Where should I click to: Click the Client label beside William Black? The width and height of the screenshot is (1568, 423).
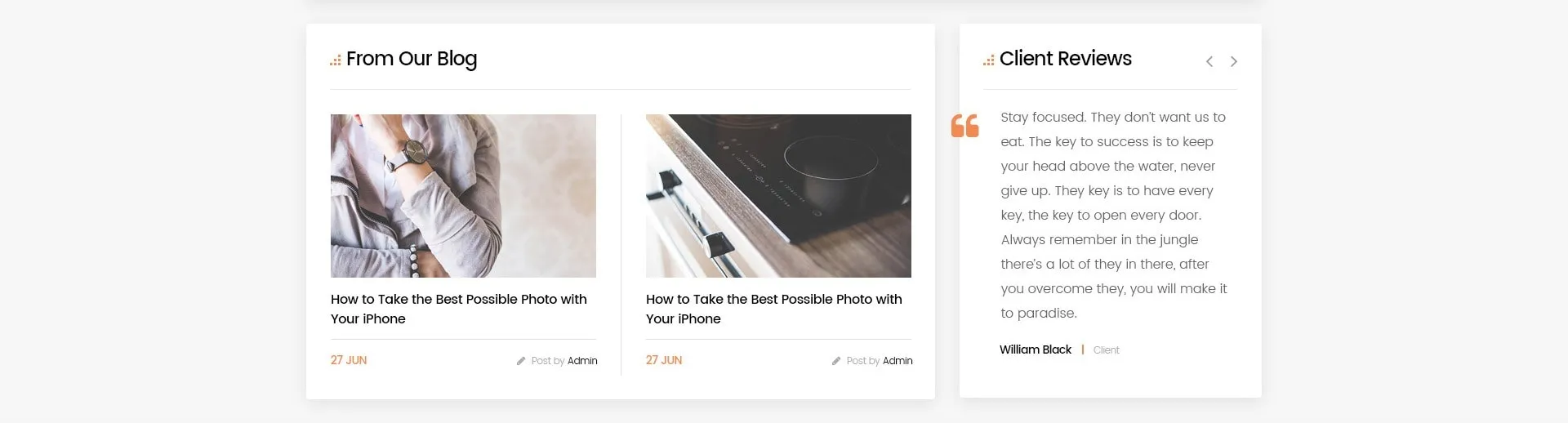(x=1107, y=350)
